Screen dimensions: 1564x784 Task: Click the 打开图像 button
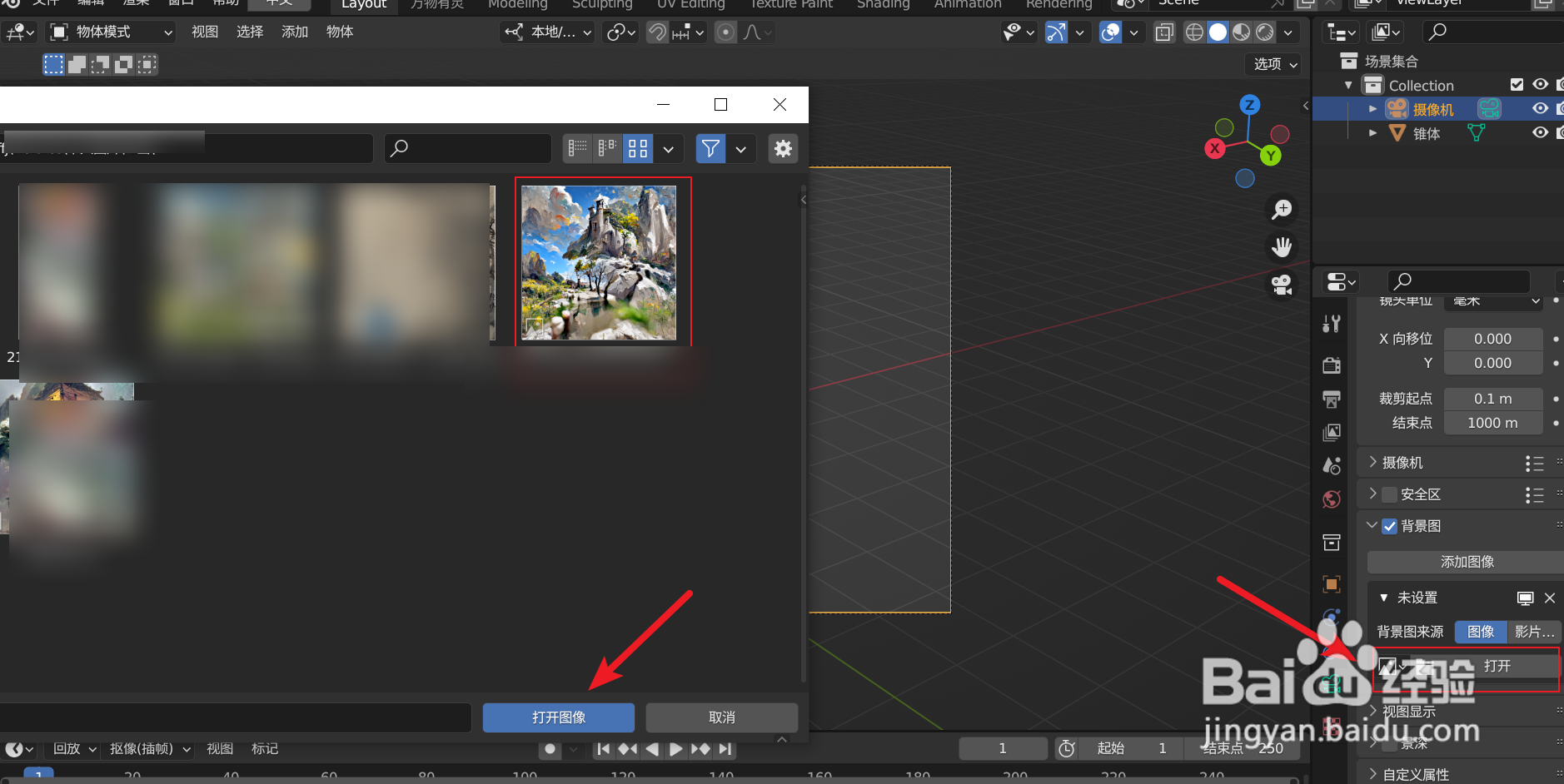(559, 717)
